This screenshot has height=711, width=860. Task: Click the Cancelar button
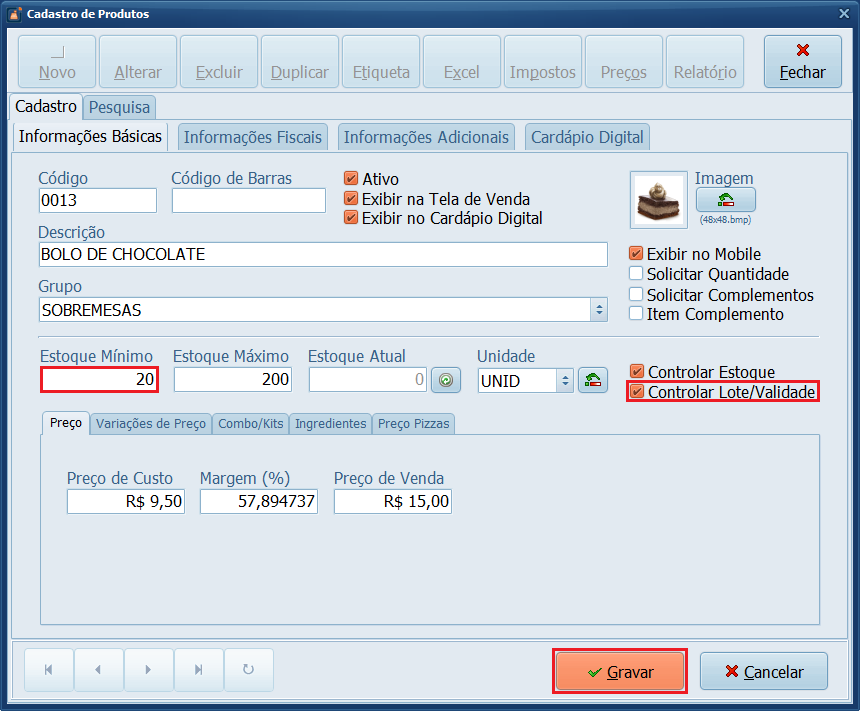[x=764, y=672]
